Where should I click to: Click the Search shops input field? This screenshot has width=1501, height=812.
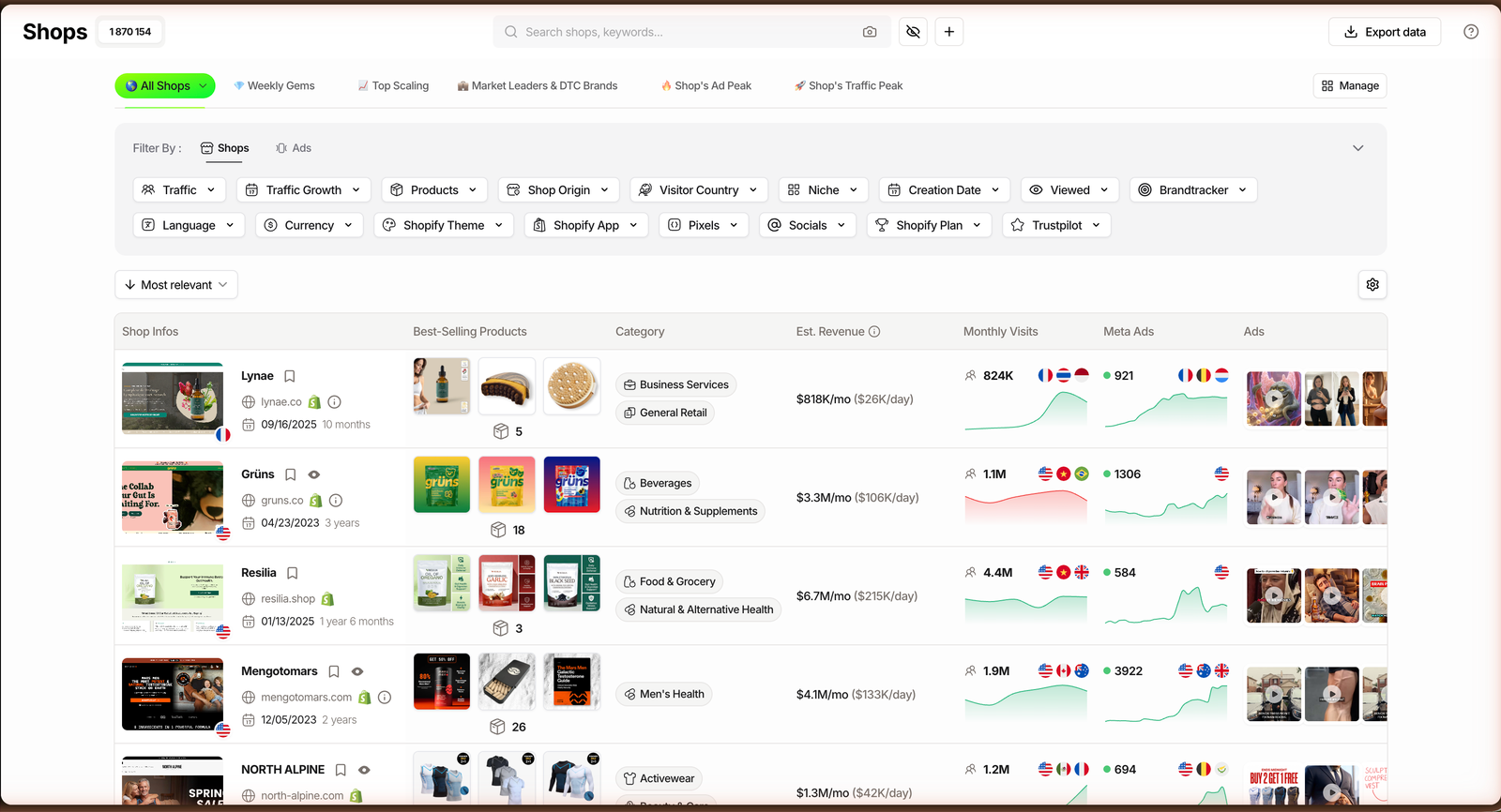click(x=692, y=32)
